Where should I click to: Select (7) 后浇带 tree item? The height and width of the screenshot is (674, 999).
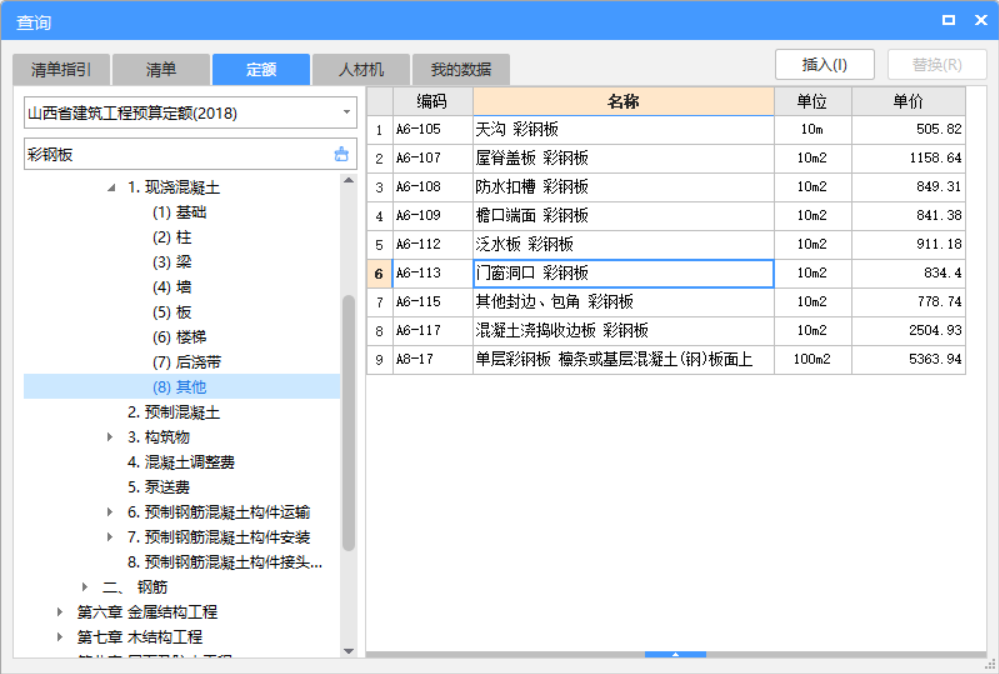pos(187,362)
